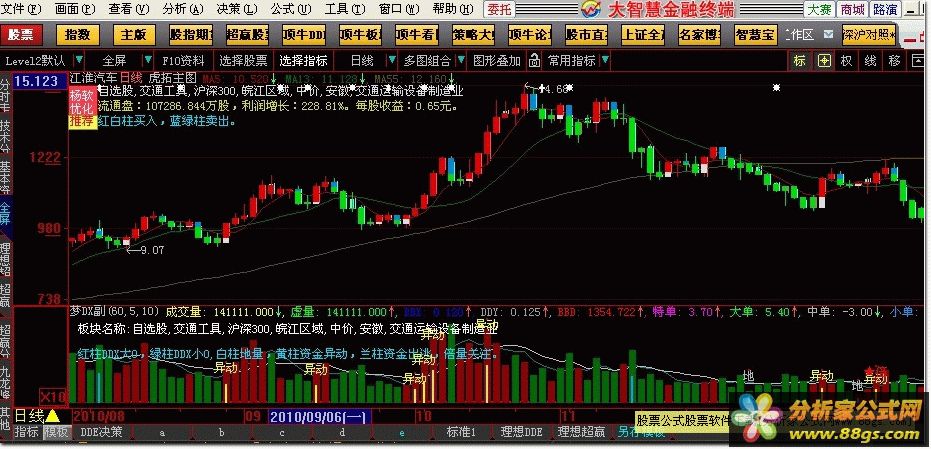Viewport: 931px width, 449px height.
Task: Toggle the padlock lock icon
Action: (534, 61)
